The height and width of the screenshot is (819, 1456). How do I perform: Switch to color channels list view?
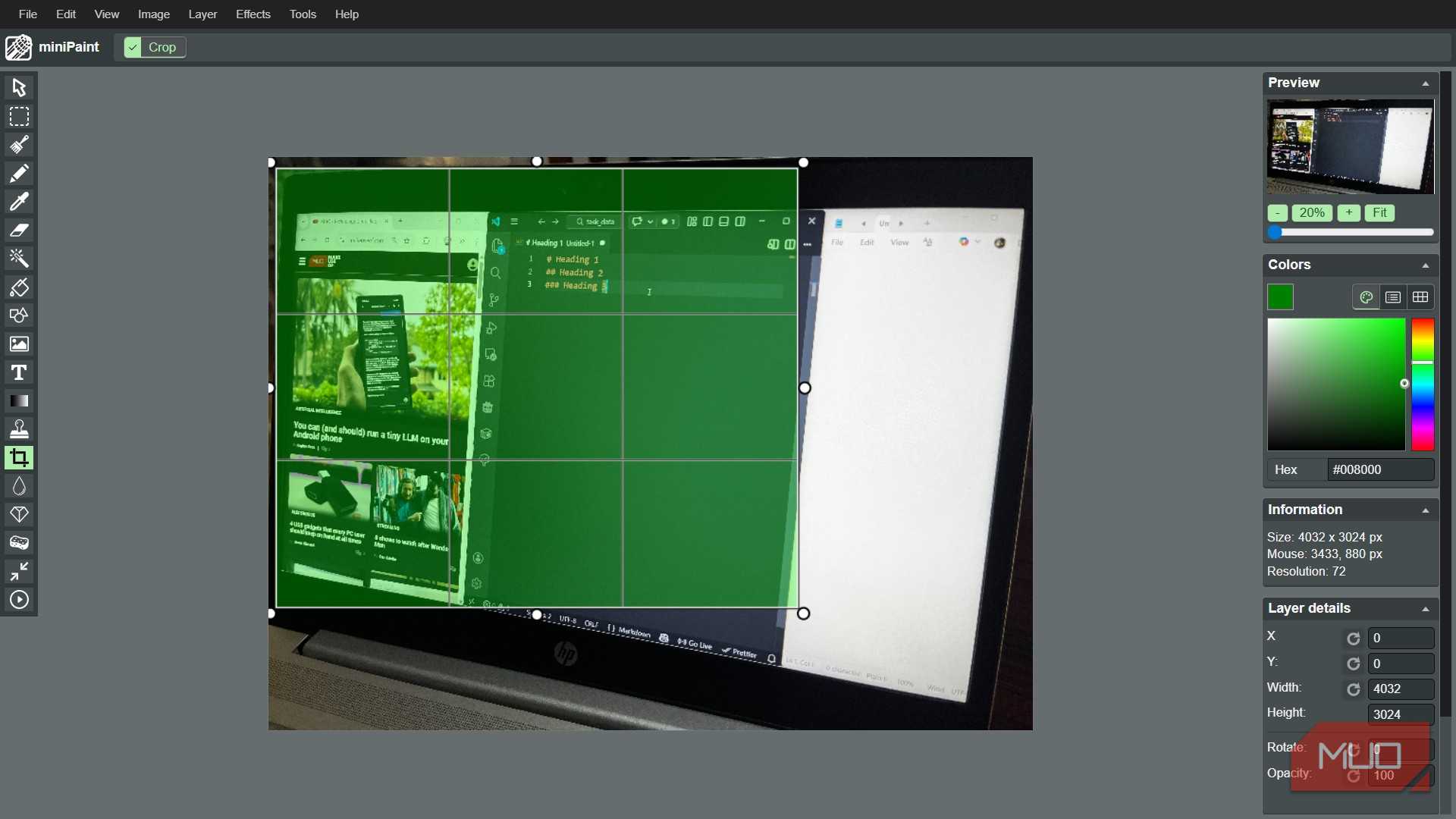(1393, 297)
